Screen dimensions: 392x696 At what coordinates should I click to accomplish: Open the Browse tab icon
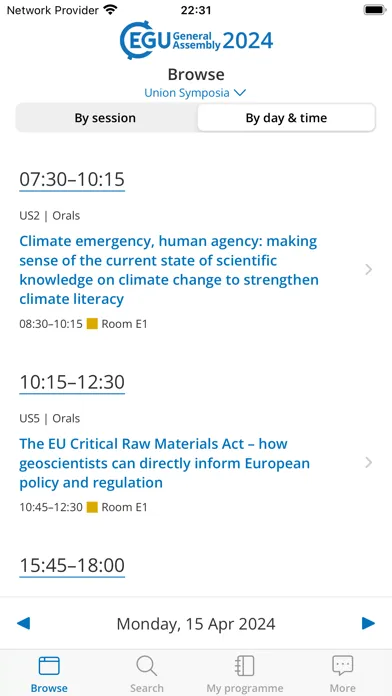point(49,666)
